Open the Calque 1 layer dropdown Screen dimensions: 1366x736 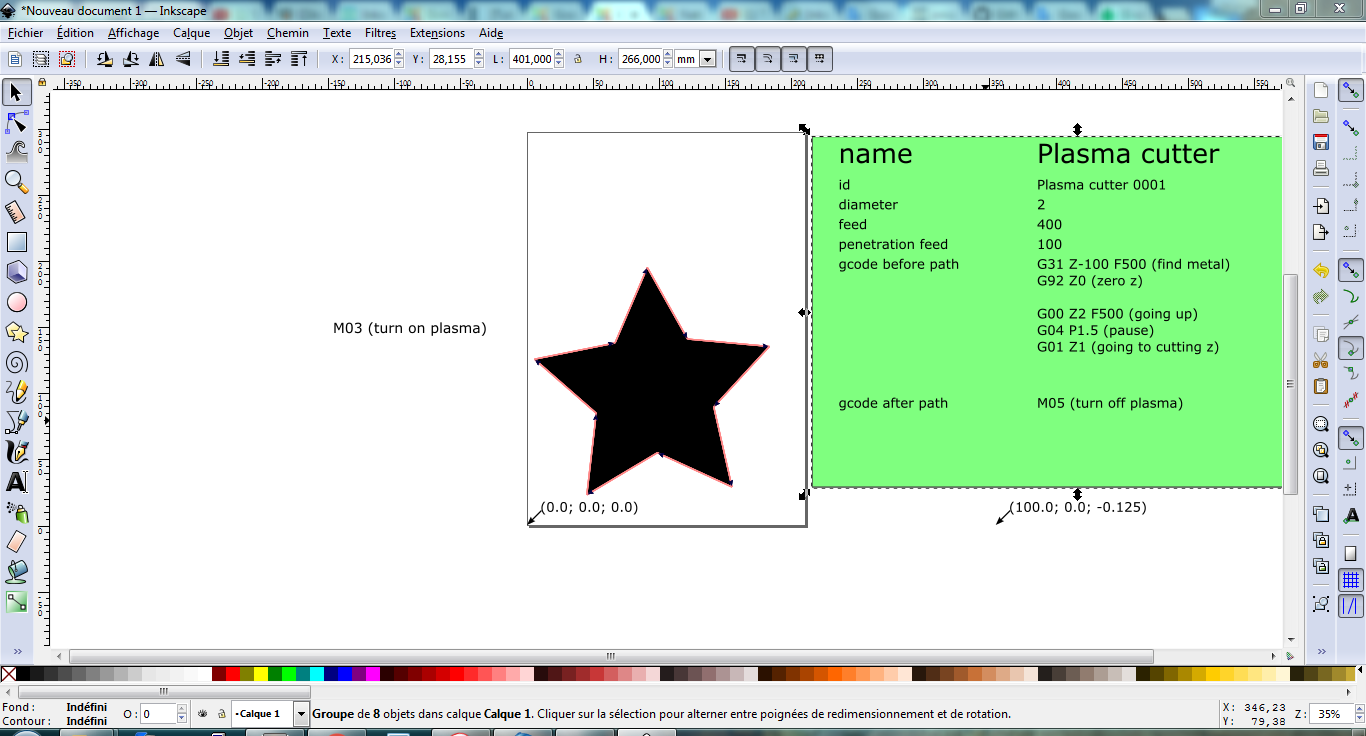pyautogui.click(x=301, y=714)
